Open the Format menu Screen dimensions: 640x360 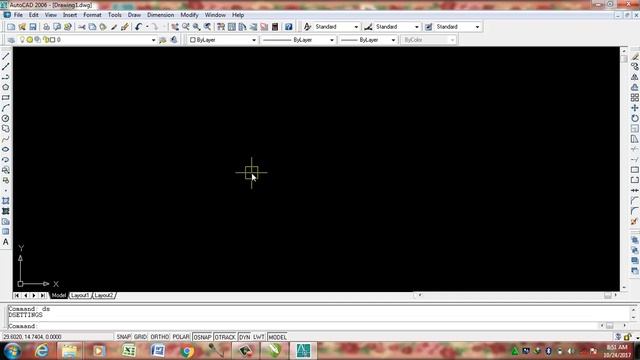[92, 15]
